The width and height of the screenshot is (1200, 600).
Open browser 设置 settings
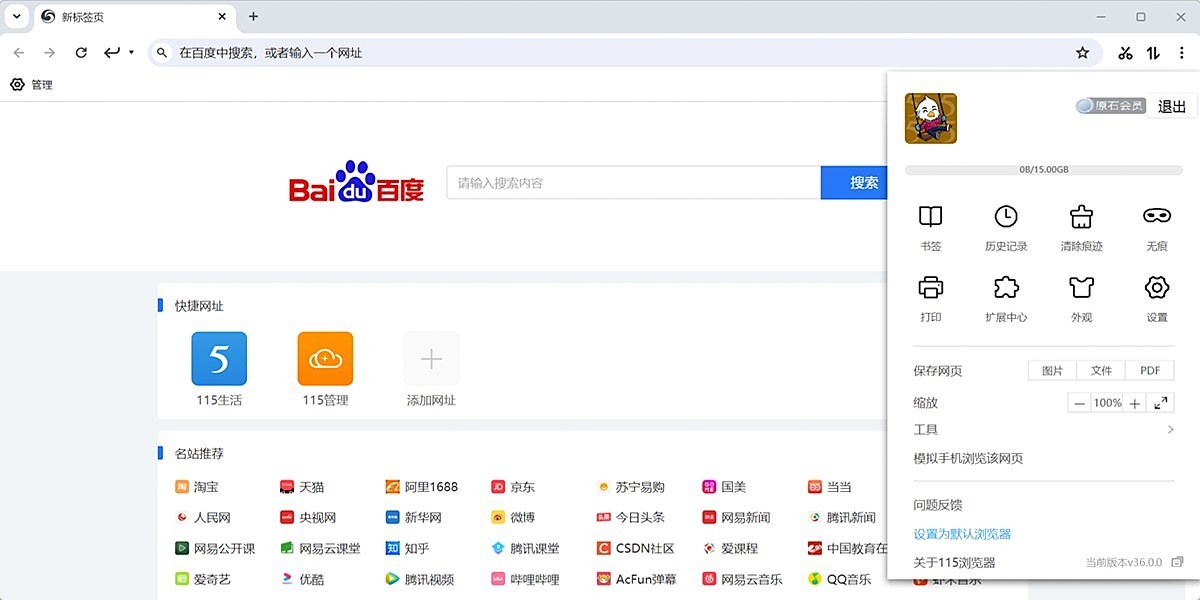[x=1155, y=297]
